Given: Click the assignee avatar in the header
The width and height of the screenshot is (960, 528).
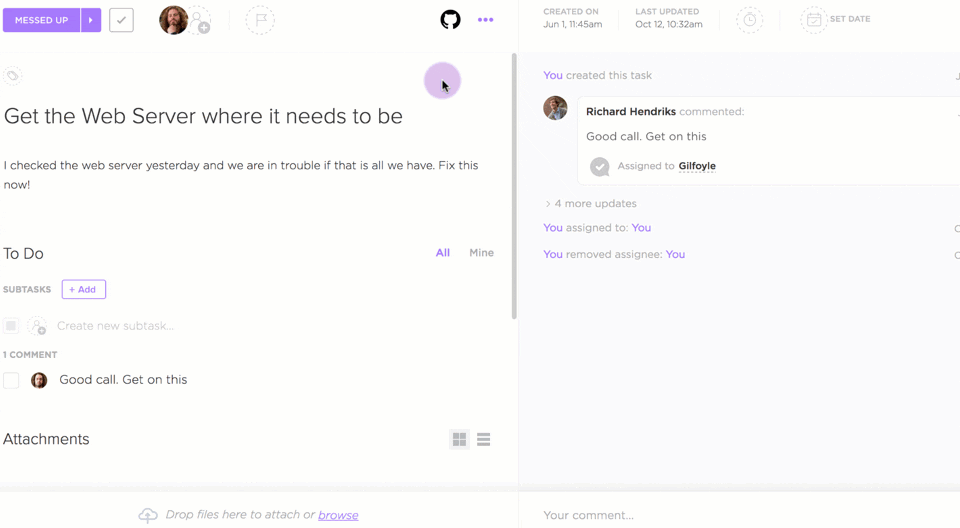Looking at the screenshot, I should [173, 20].
